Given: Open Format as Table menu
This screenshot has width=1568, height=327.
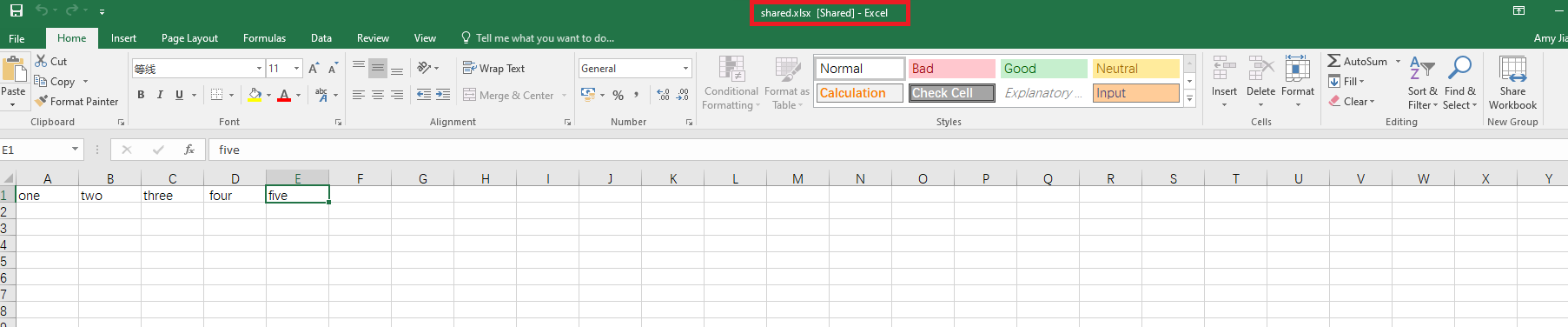Looking at the screenshot, I should (786, 83).
